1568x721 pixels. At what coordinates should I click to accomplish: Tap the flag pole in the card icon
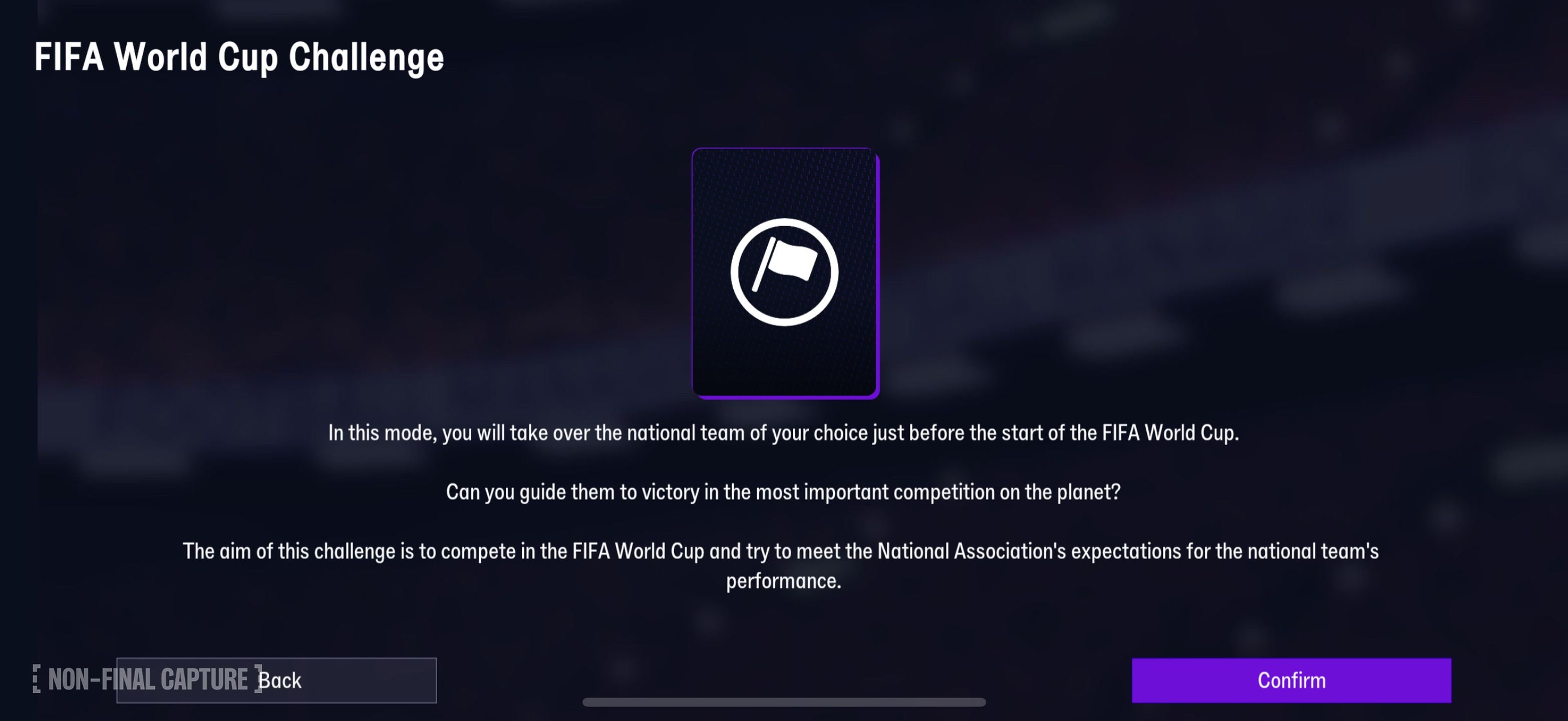[763, 265]
